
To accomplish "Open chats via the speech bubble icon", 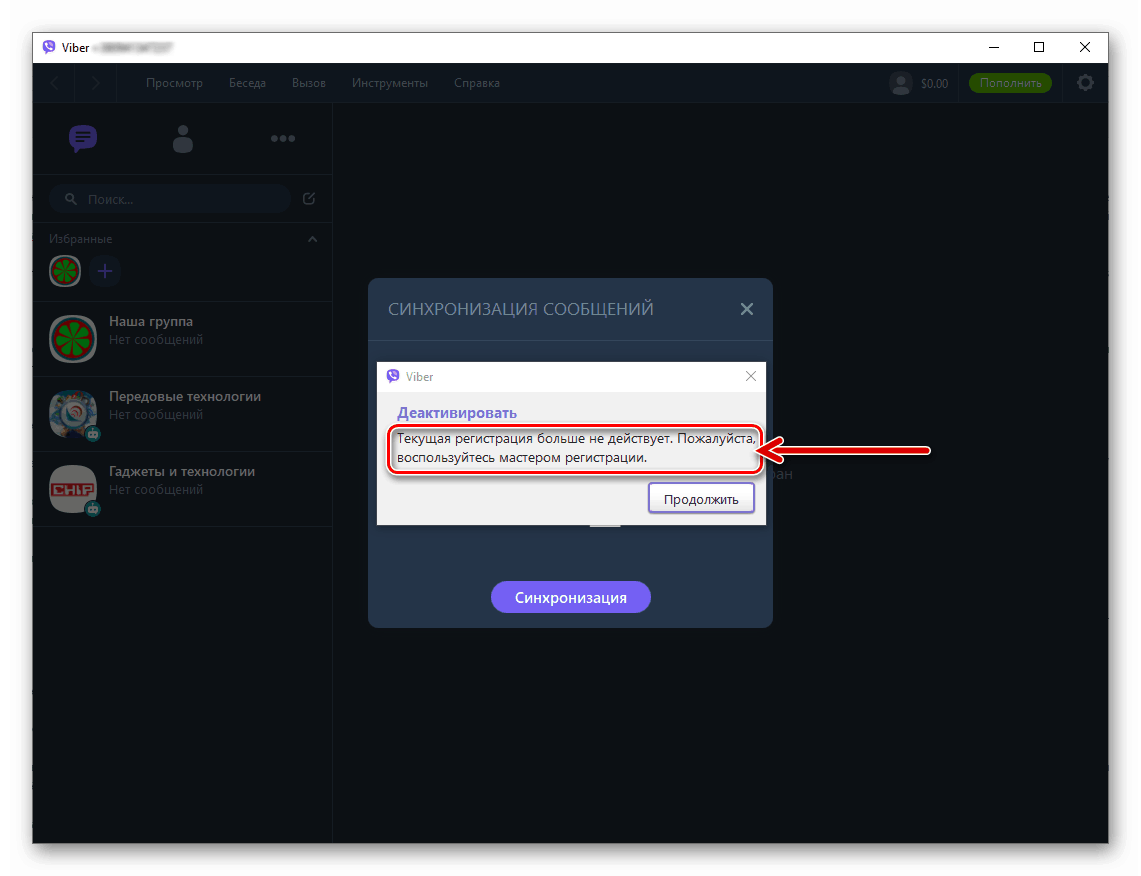I will click(x=83, y=139).
